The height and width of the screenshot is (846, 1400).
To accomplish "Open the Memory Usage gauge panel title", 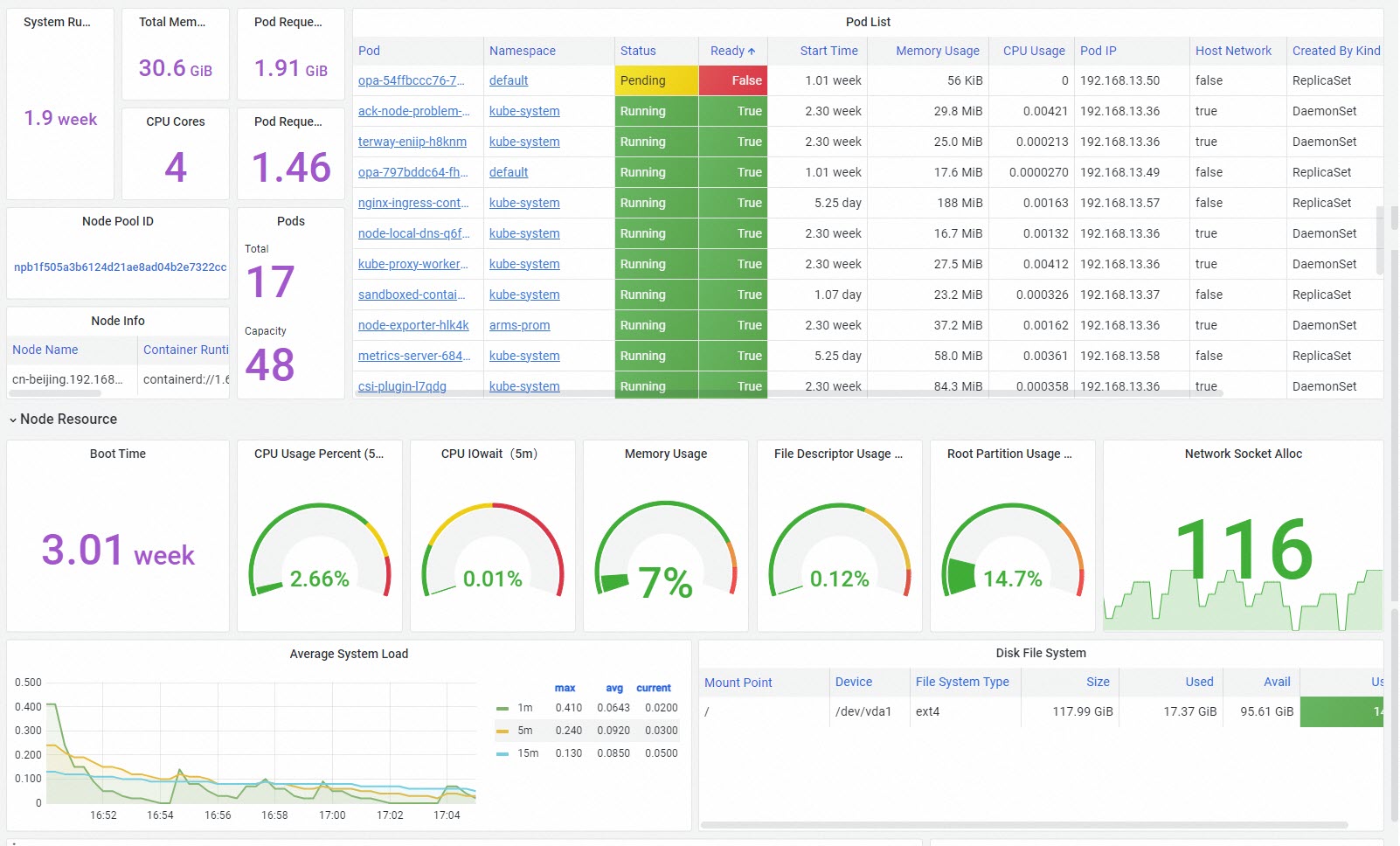I will [x=666, y=454].
